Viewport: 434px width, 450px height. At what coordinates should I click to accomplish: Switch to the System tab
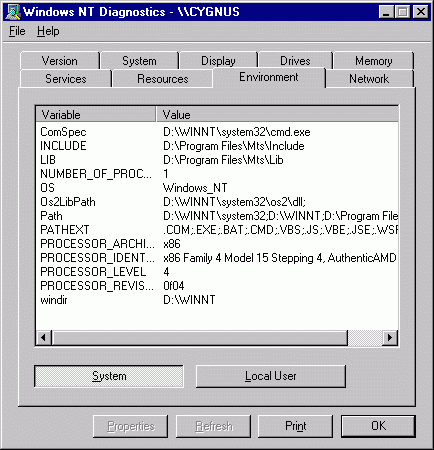[x=139, y=61]
